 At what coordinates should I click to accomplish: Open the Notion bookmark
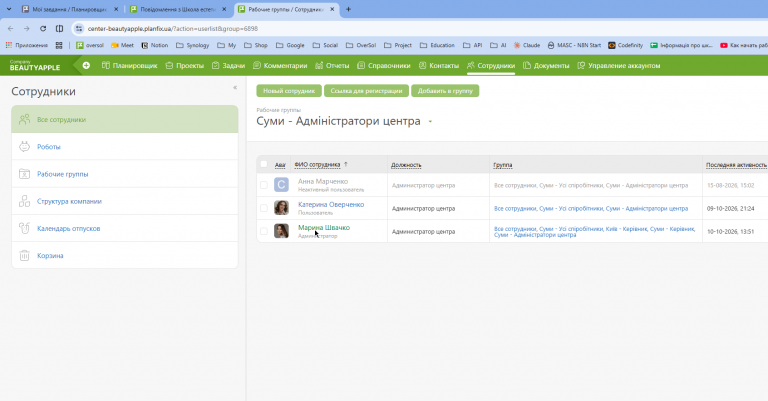155,45
